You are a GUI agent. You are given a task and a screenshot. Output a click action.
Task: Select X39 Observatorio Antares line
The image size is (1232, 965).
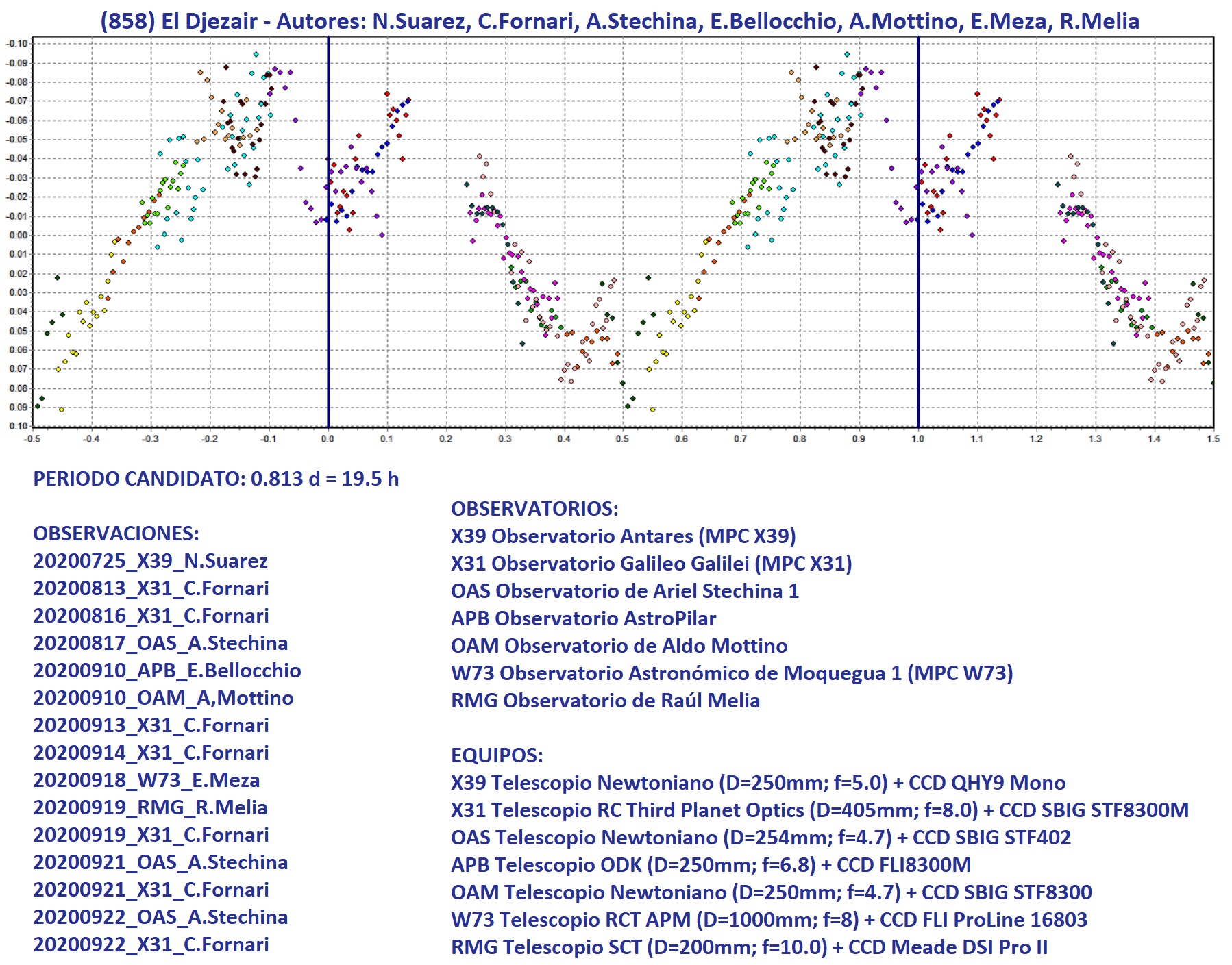[623, 536]
